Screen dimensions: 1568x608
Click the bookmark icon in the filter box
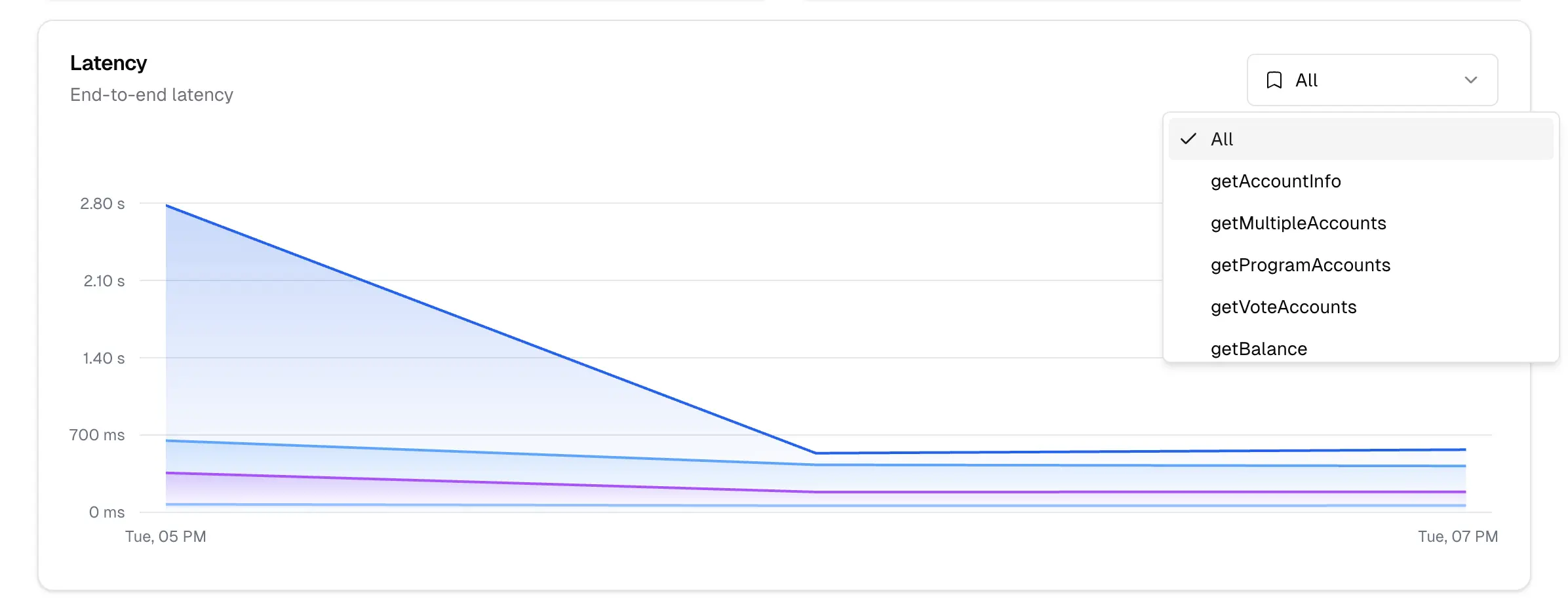[x=1274, y=80]
